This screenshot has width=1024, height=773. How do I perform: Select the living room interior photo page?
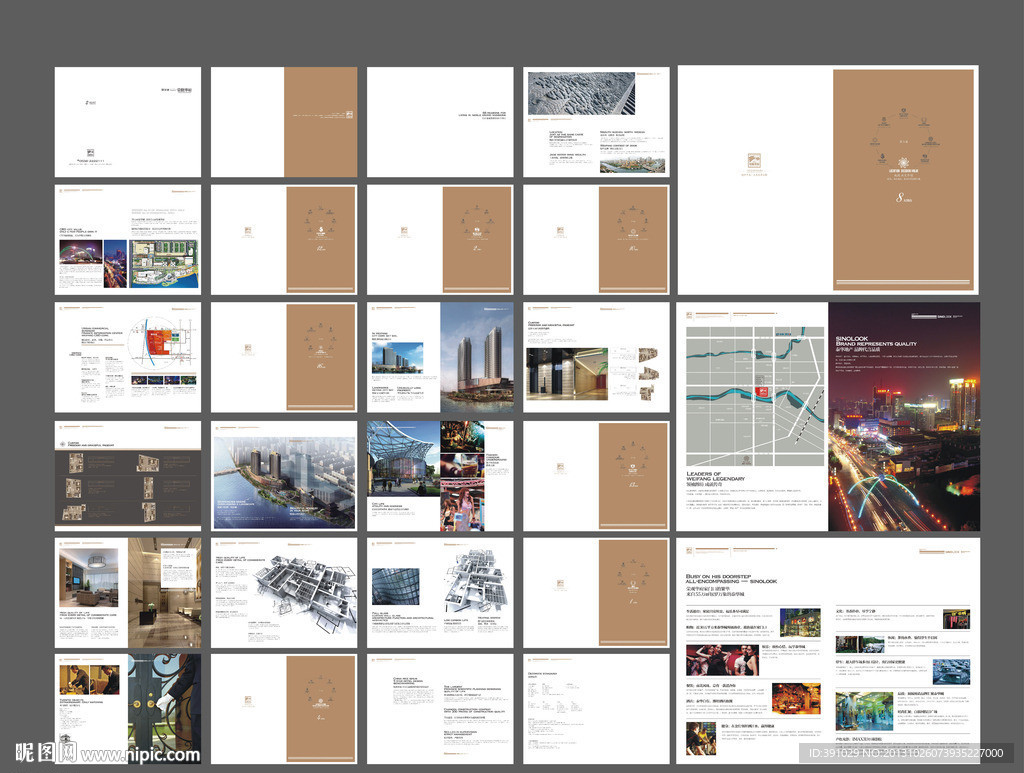(128, 592)
